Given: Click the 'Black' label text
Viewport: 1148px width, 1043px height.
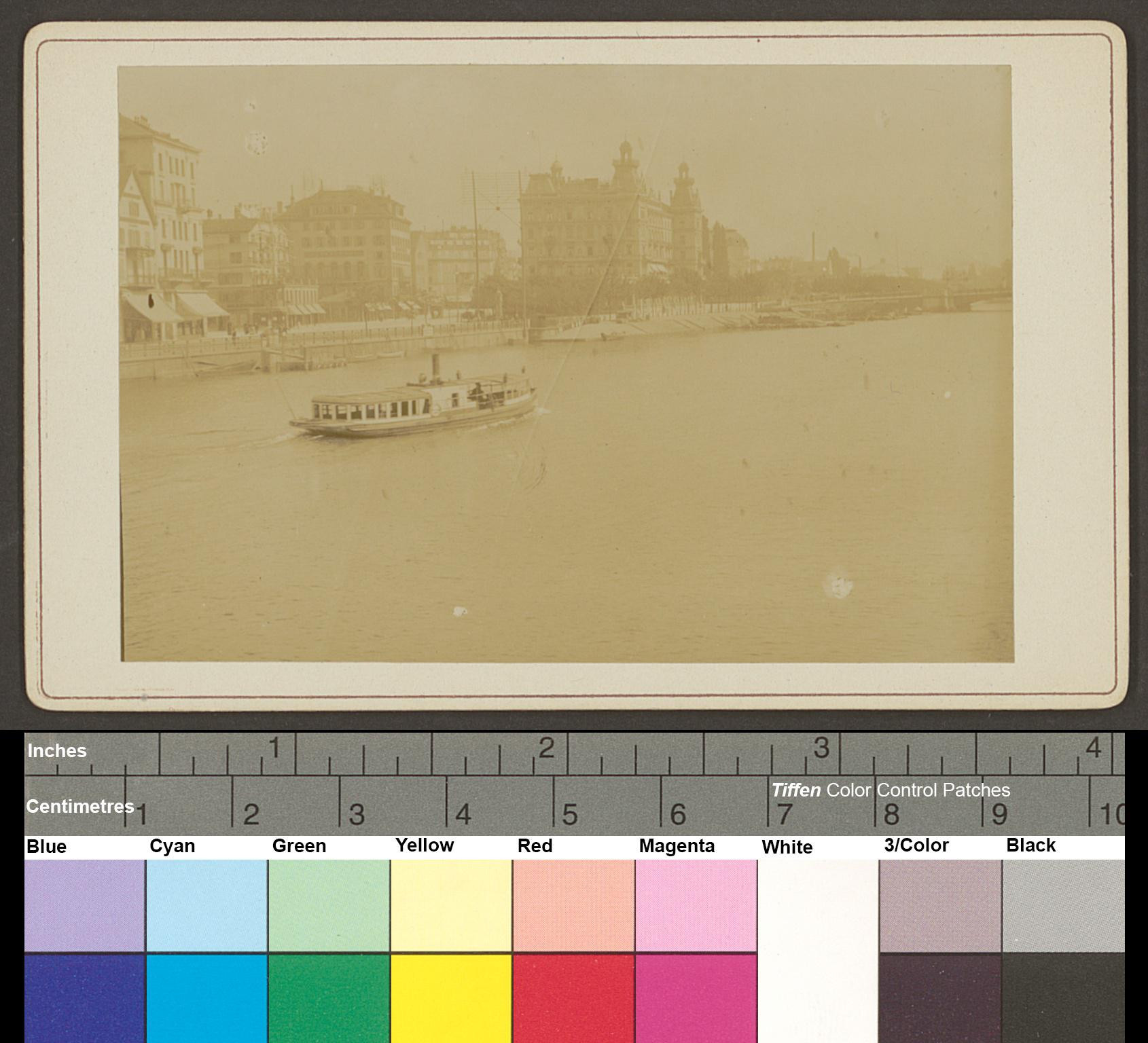Looking at the screenshot, I should coord(1030,845).
